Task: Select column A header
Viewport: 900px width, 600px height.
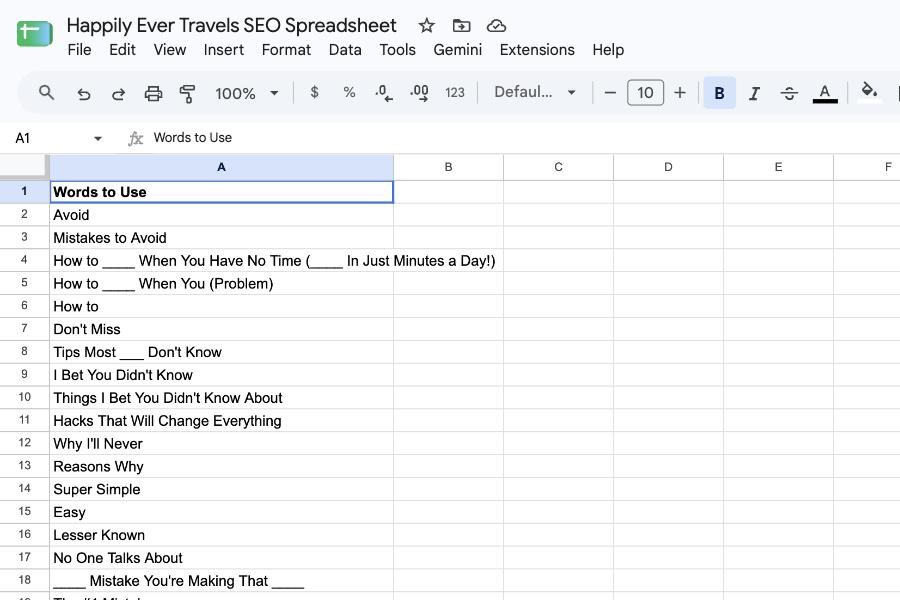Action: pyautogui.click(x=222, y=167)
